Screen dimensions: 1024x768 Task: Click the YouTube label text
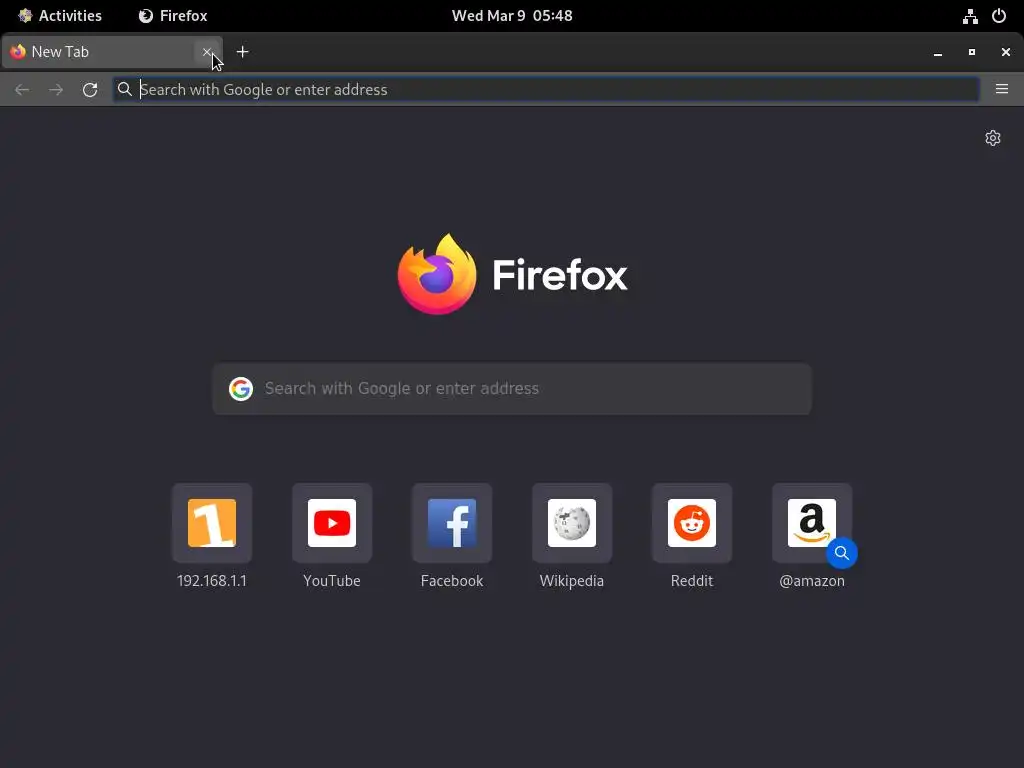(x=332, y=581)
